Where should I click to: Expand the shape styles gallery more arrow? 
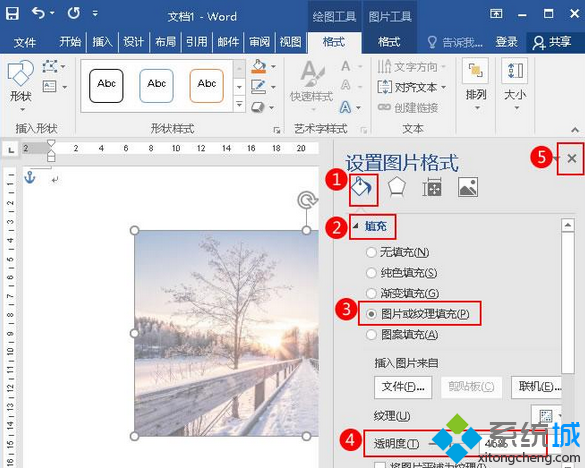240,103
